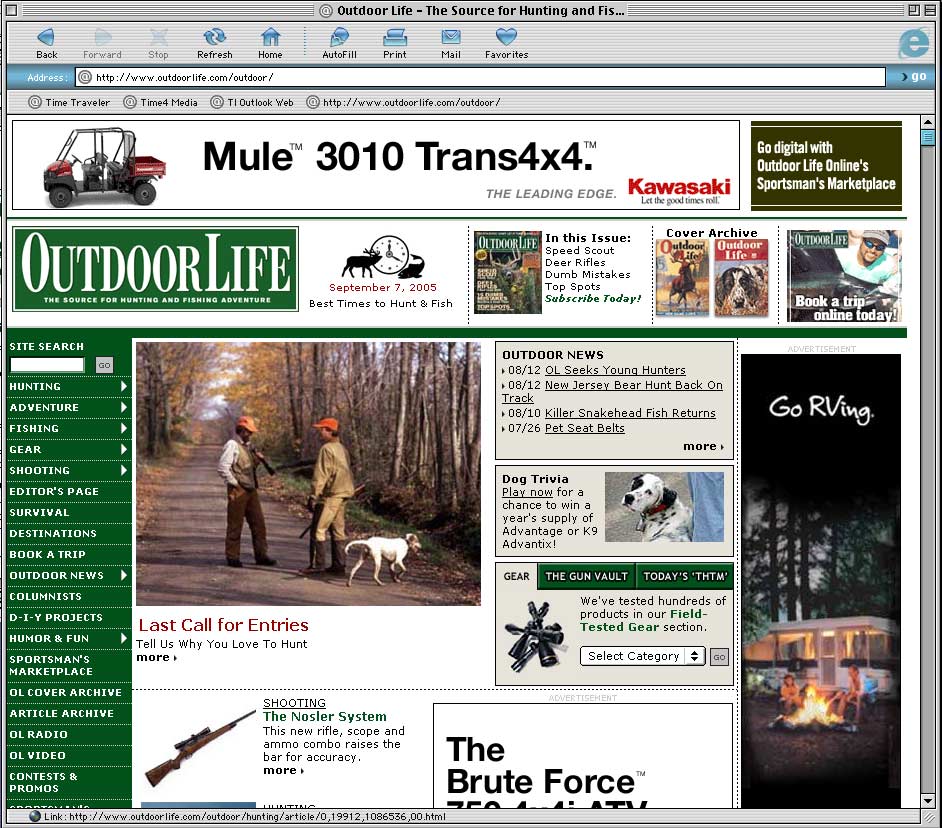Screen dimensions: 942x828
Task: Open DESTINATIONS in sidebar menu
Action: click(x=53, y=534)
